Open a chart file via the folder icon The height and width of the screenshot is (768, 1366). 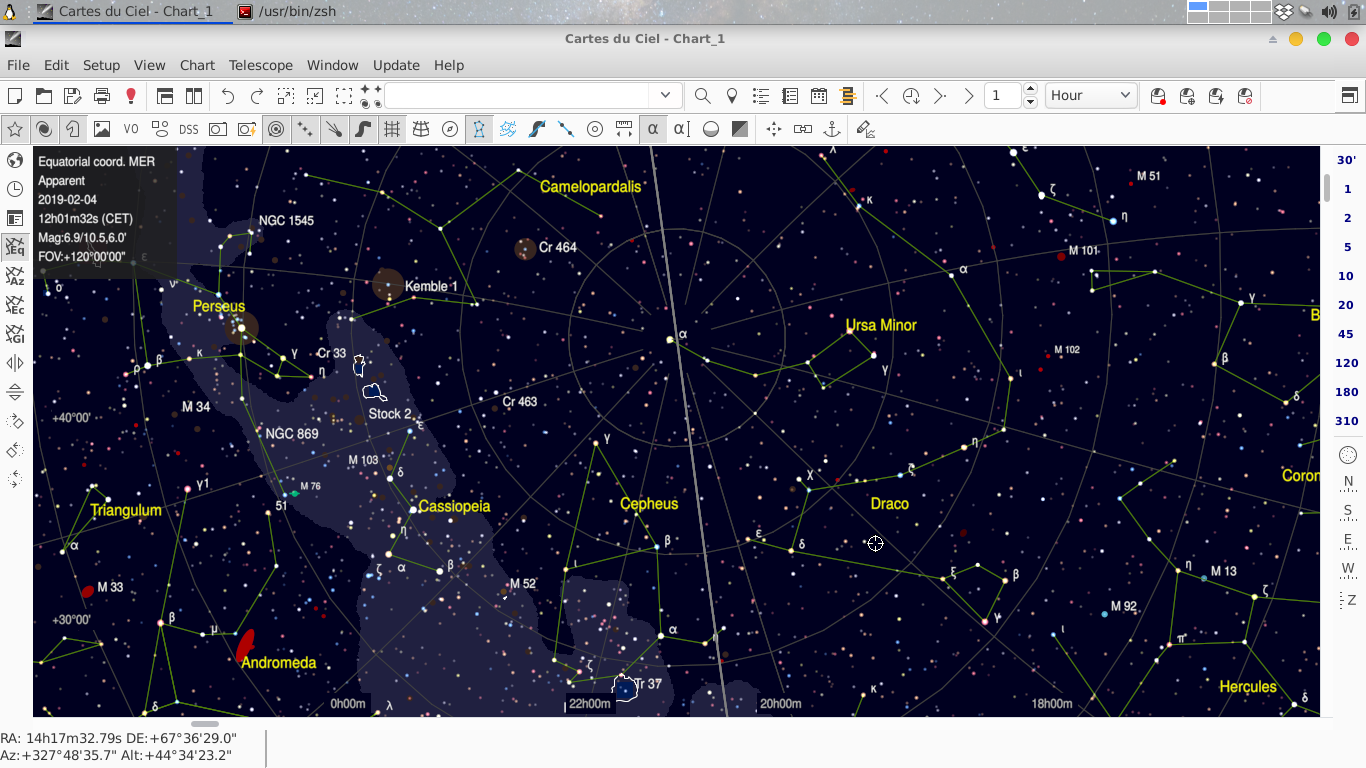point(44,96)
